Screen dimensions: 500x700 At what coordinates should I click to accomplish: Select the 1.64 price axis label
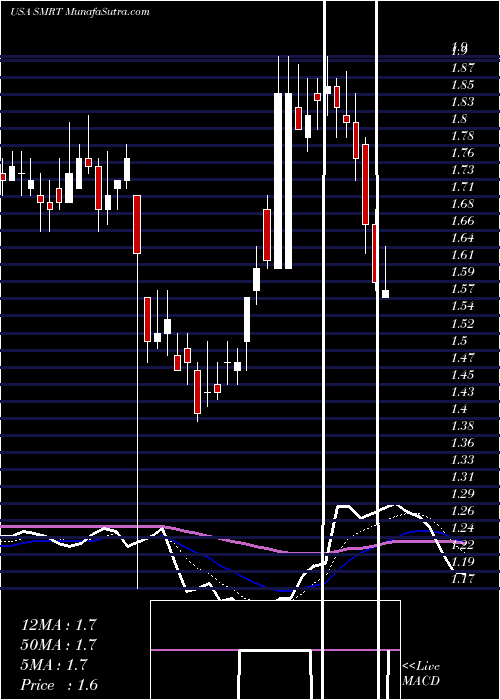coord(465,238)
